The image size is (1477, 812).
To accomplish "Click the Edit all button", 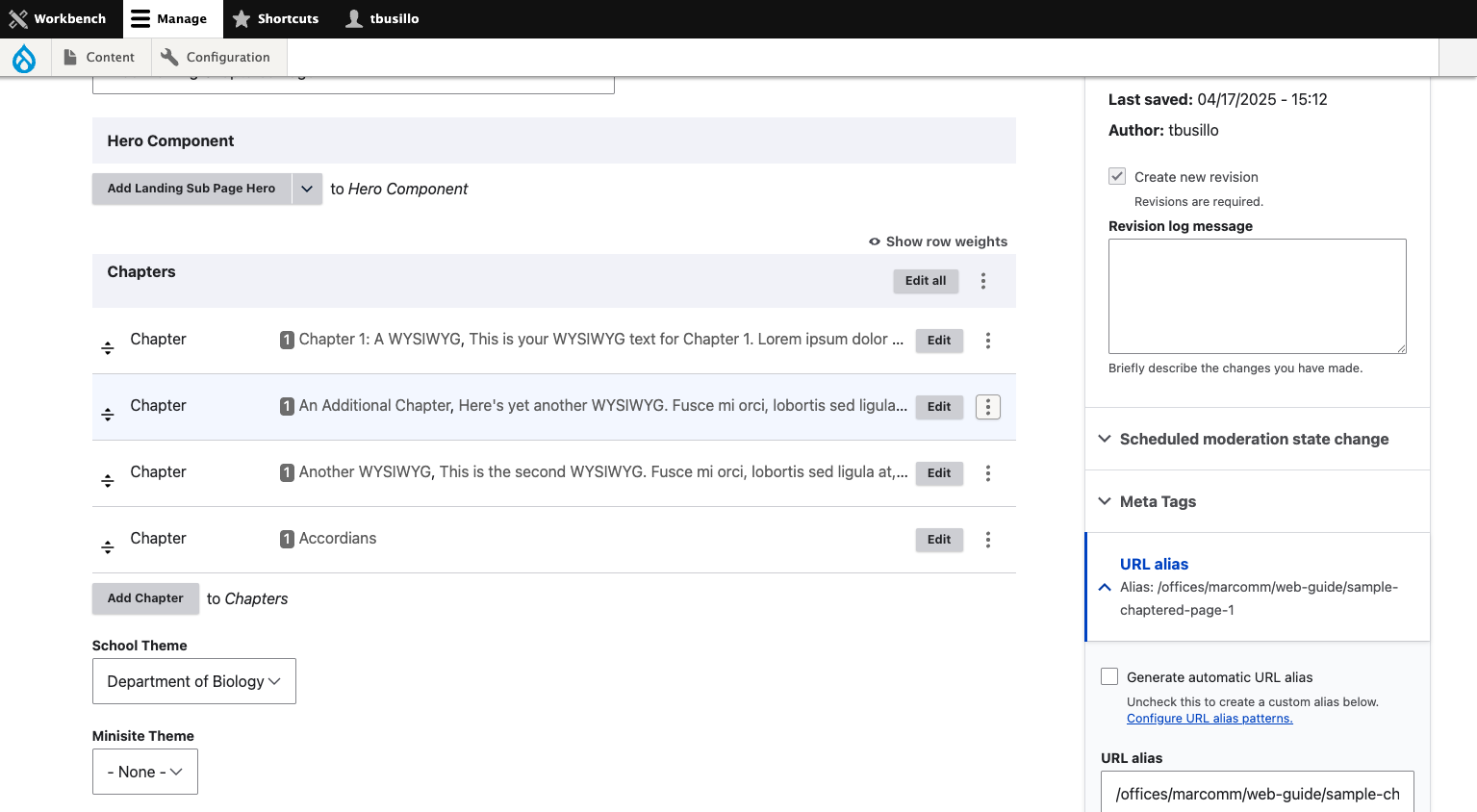I will 926,281.
